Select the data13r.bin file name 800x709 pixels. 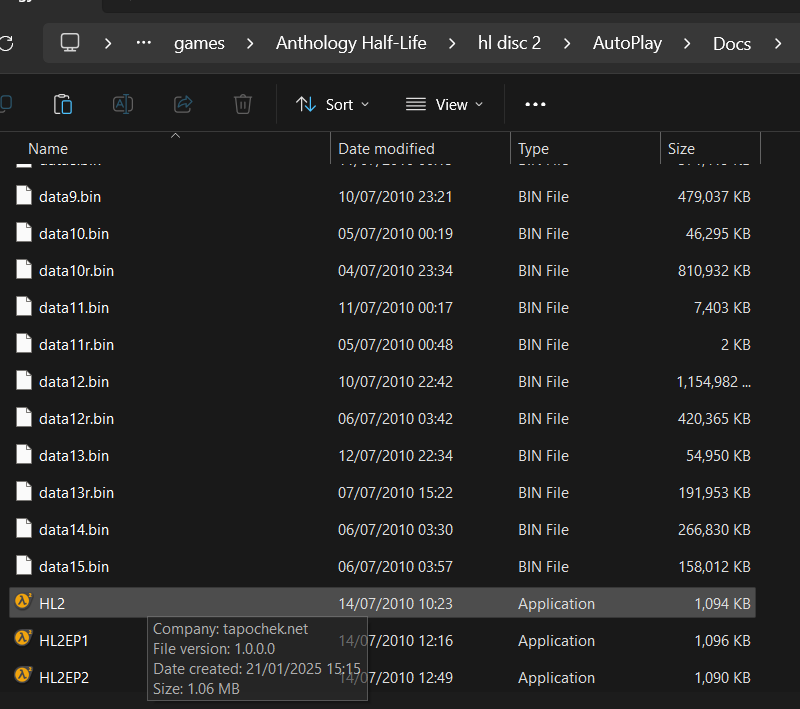[x=77, y=493]
